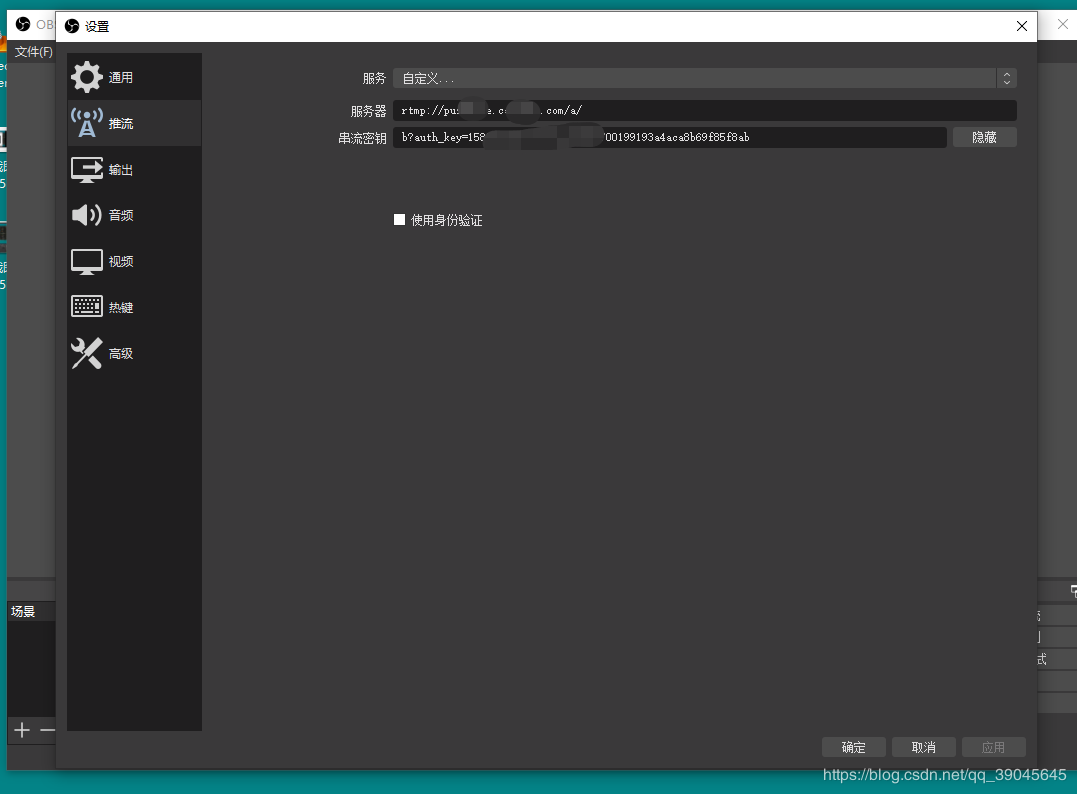Open the 视频 video monitor icon
Screen dimensions: 1077x794
[x=87, y=262]
